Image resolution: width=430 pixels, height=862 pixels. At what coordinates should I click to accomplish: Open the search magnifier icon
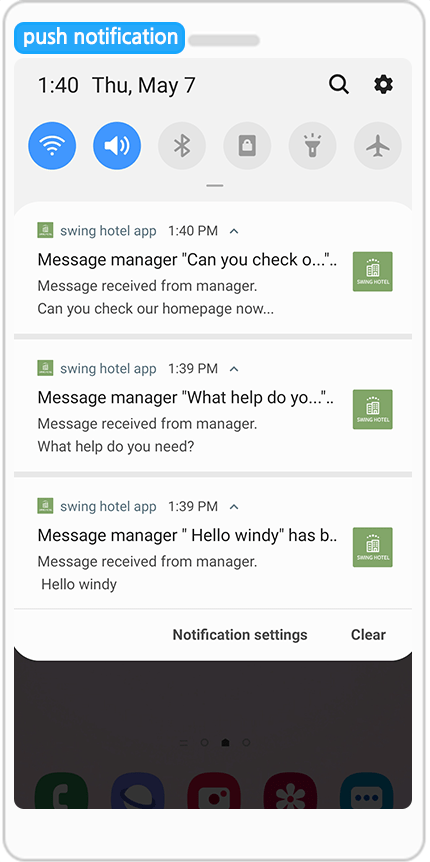click(339, 85)
